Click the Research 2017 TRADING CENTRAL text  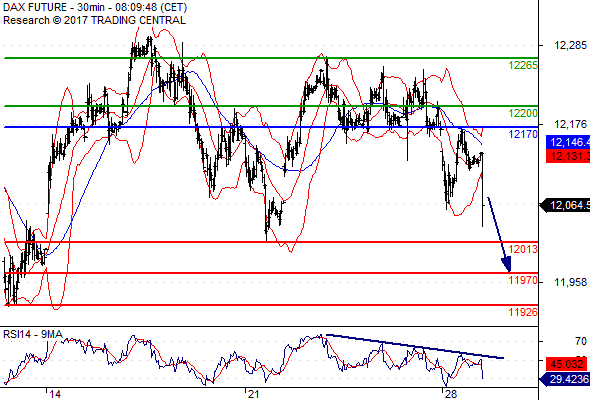coord(94,20)
